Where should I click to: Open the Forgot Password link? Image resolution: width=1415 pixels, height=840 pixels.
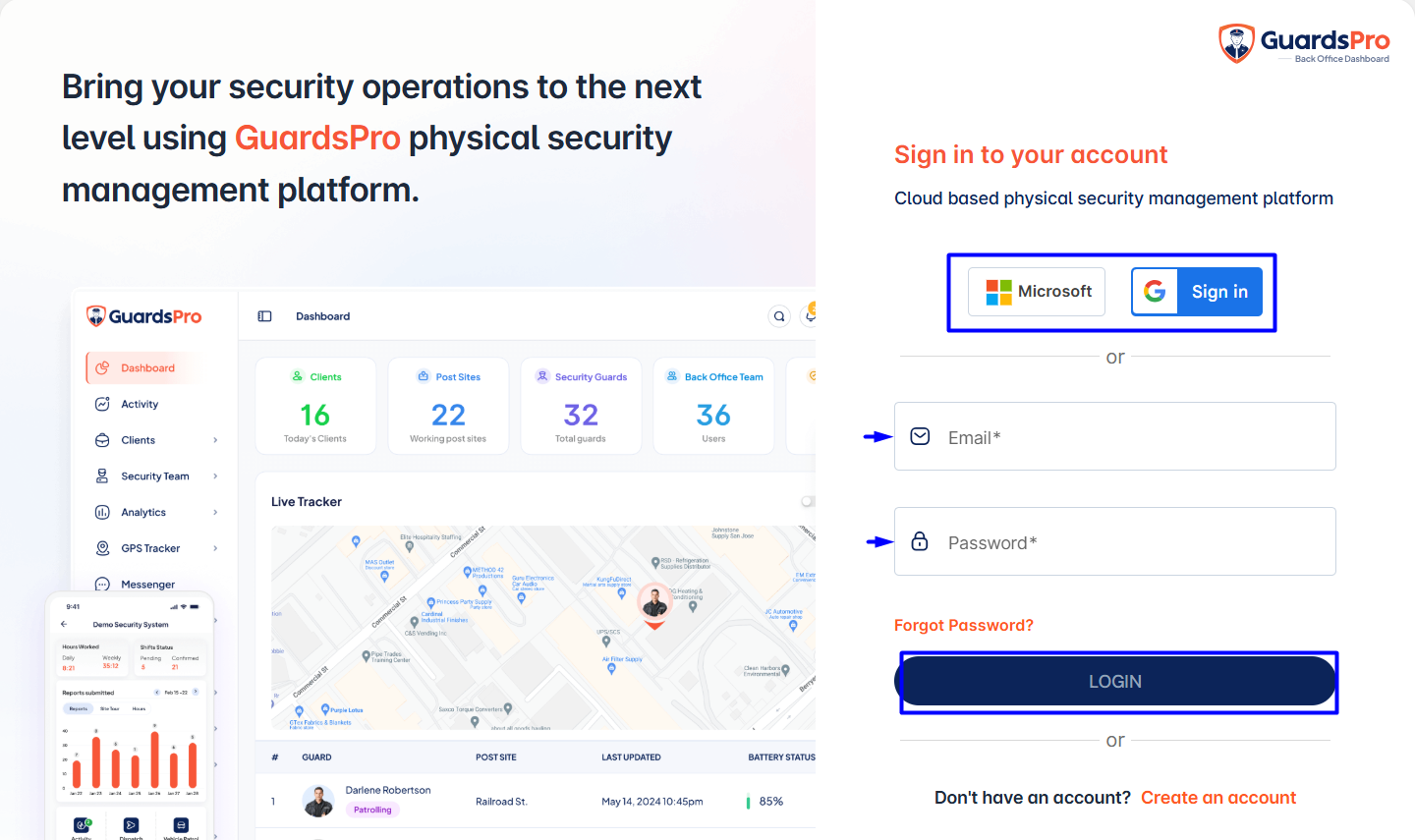click(964, 626)
